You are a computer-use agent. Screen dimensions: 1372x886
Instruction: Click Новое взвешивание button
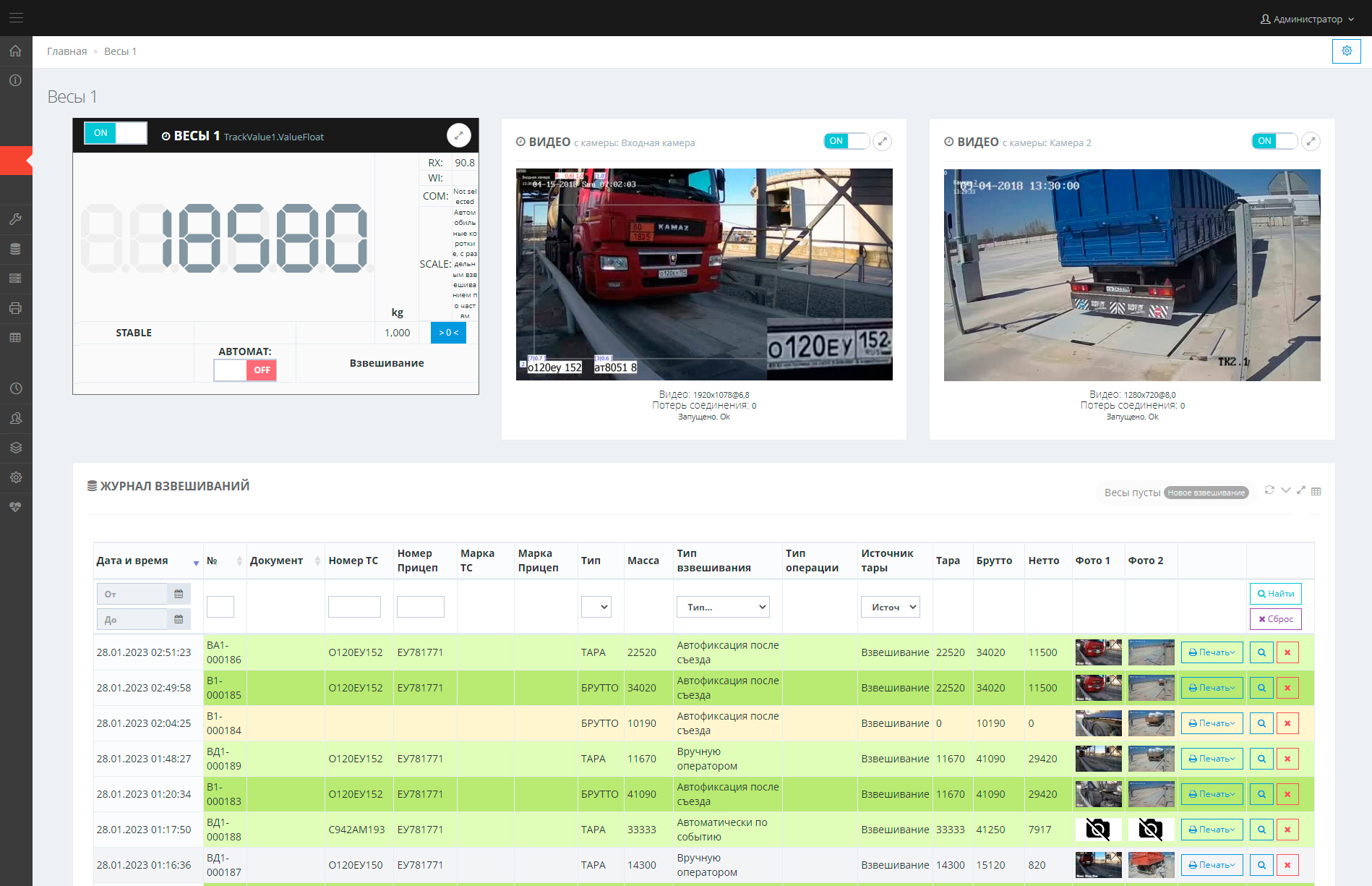click(x=1206, y=493)
